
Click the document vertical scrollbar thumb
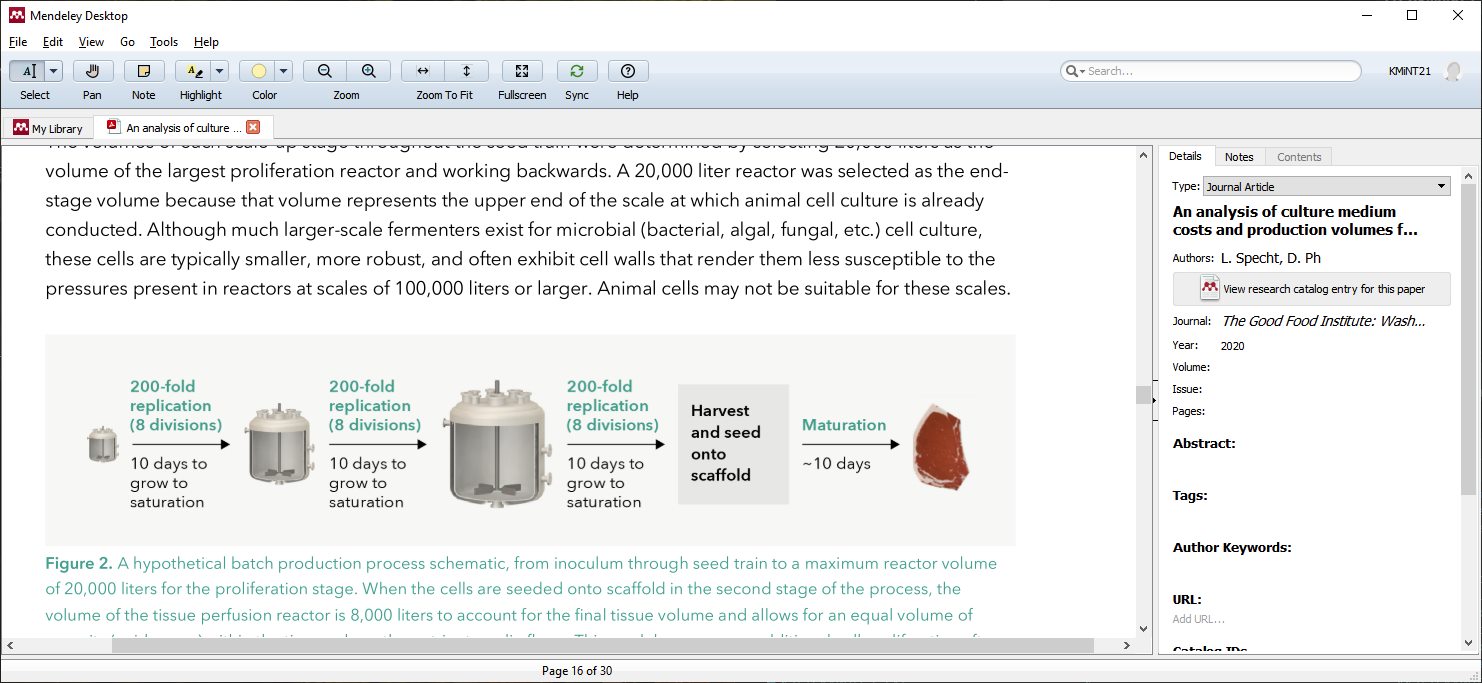point(1144,395)
